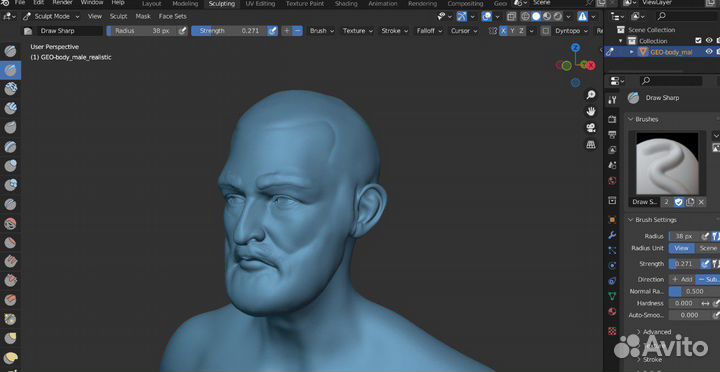The height and width of the screenshot is (372, 720).
Task: Open the Edit menu
Action: [x=39, y=3]
